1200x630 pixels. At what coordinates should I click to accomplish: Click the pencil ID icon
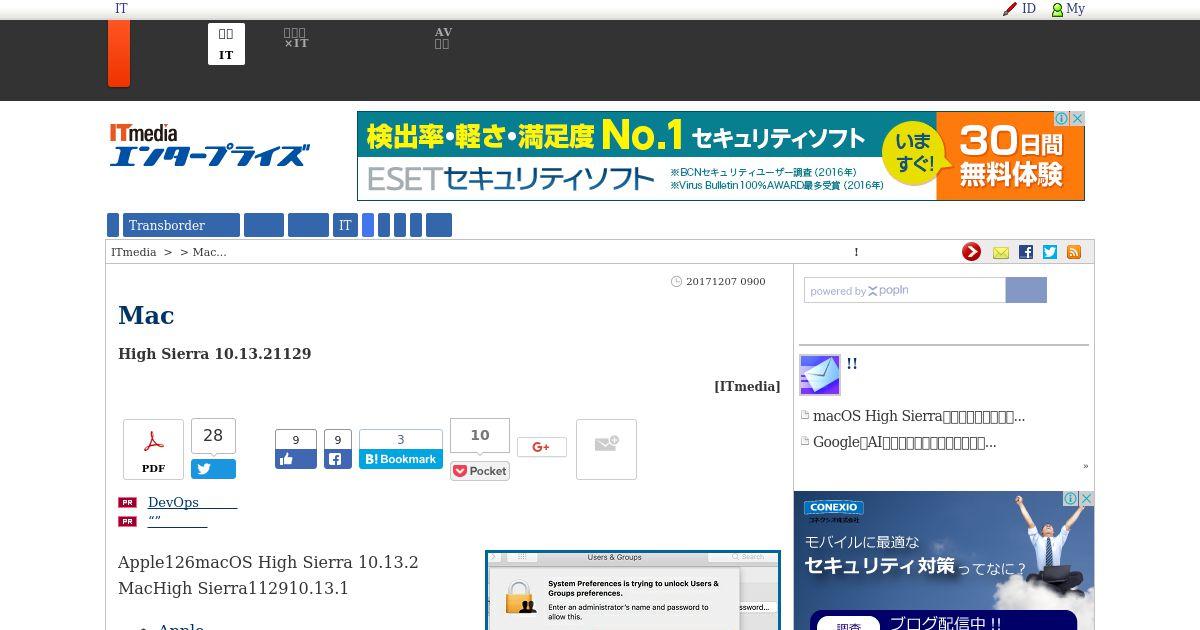tap(1010, 9)
